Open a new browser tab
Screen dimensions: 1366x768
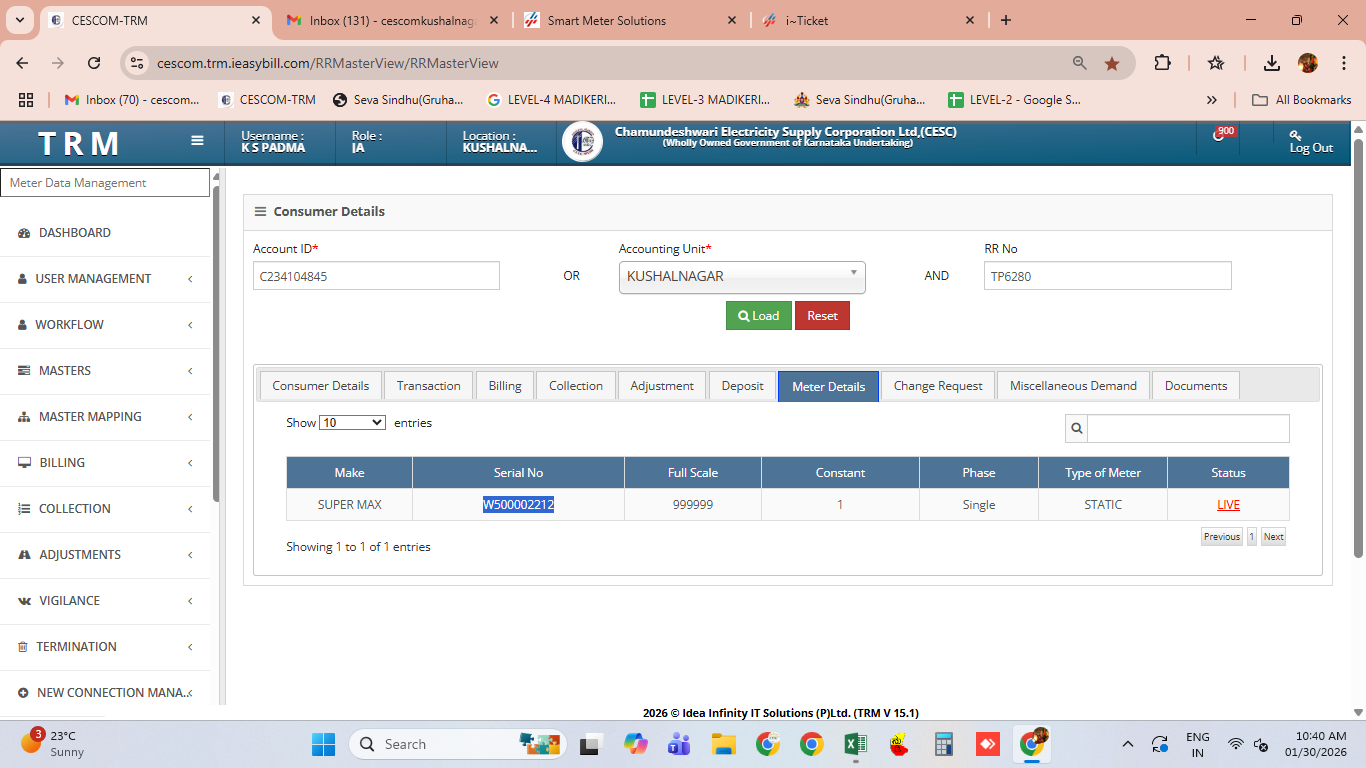[1006, 20]
